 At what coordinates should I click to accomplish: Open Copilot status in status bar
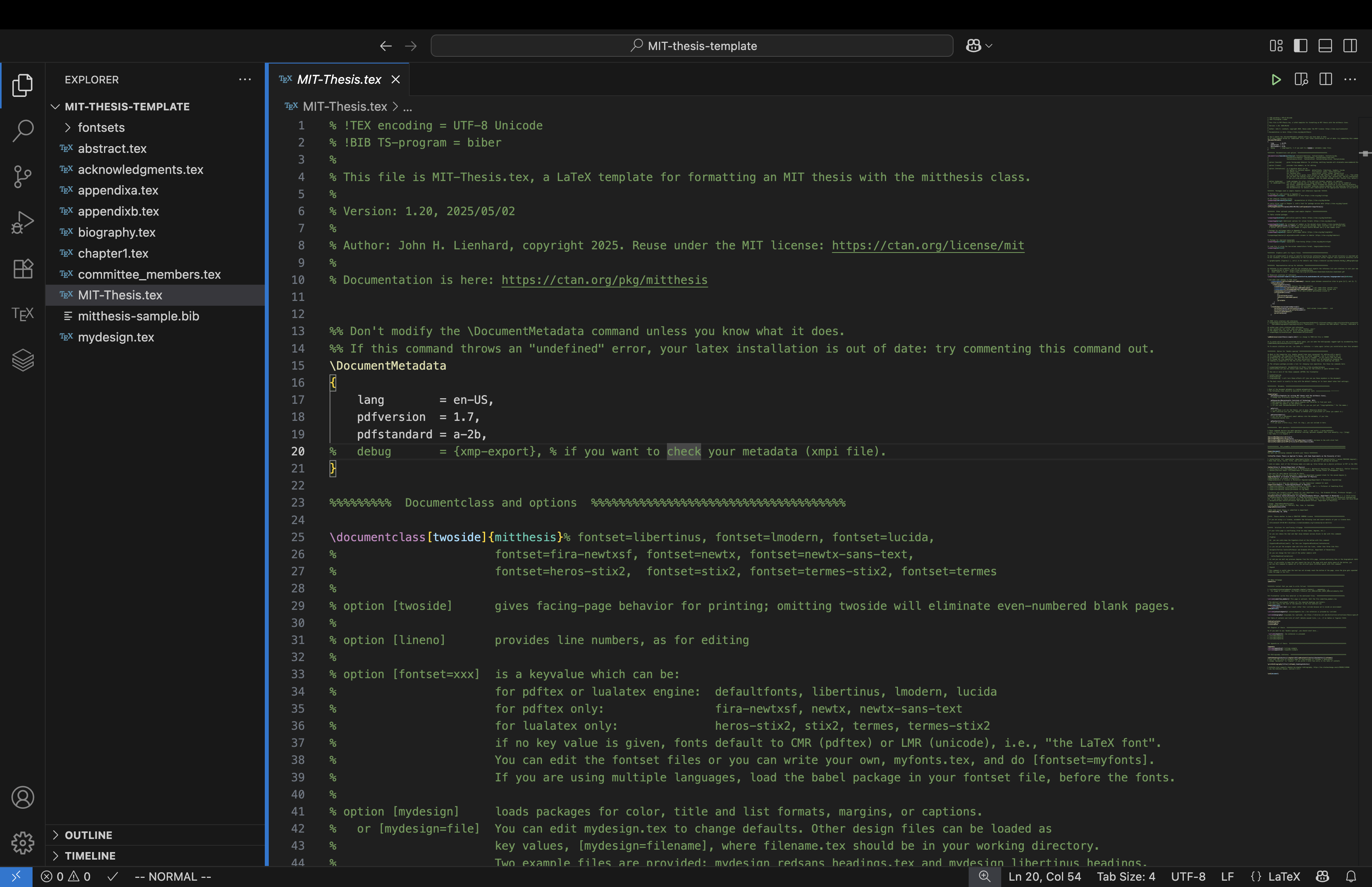point(1322,877)
